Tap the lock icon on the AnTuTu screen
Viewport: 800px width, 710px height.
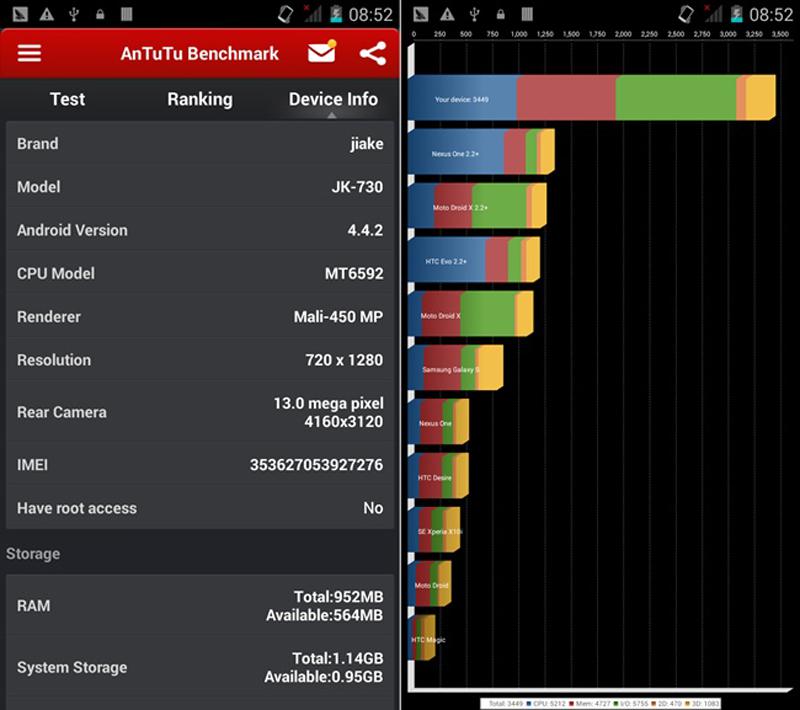click(100, 14)
